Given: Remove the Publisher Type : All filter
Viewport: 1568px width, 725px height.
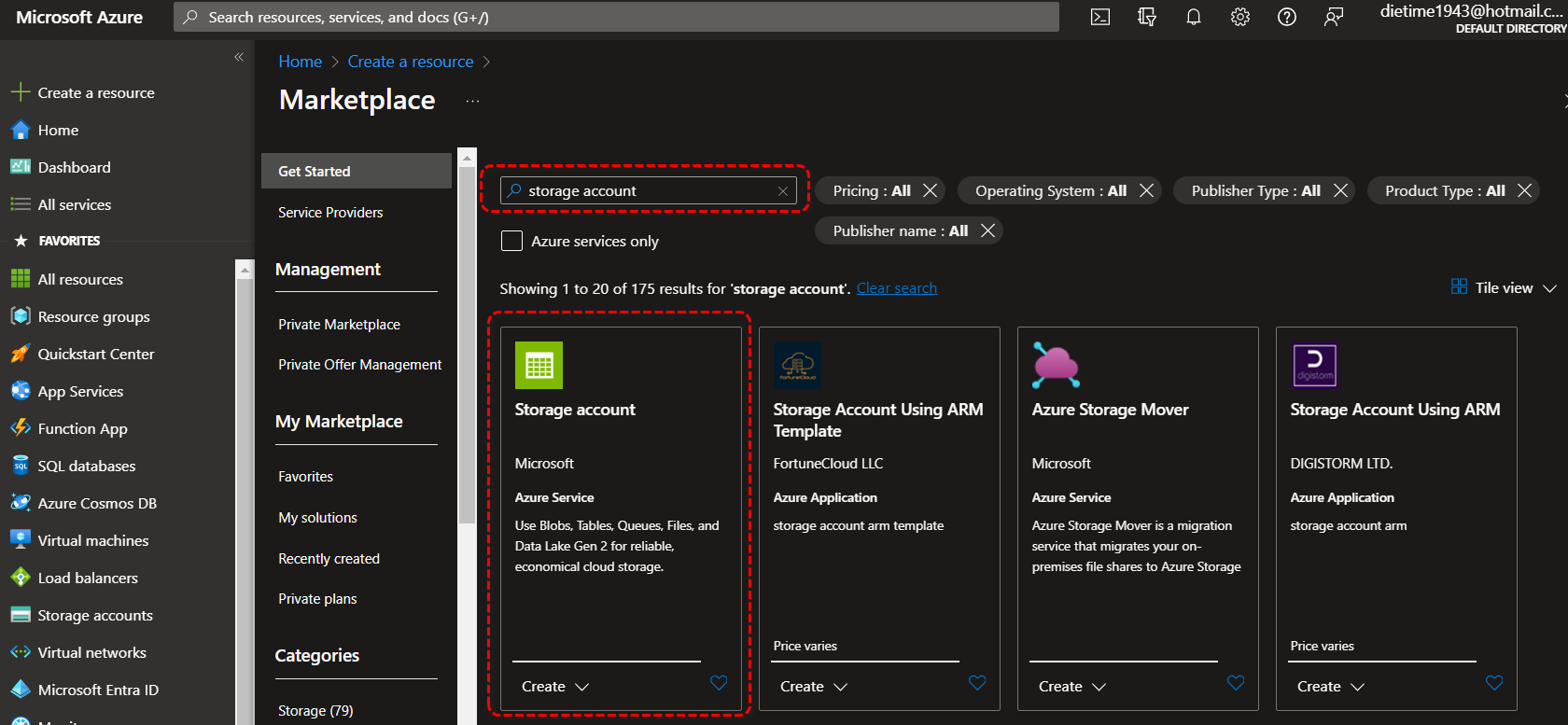Looking at the screenshot, I should [x=1341, y=190].
